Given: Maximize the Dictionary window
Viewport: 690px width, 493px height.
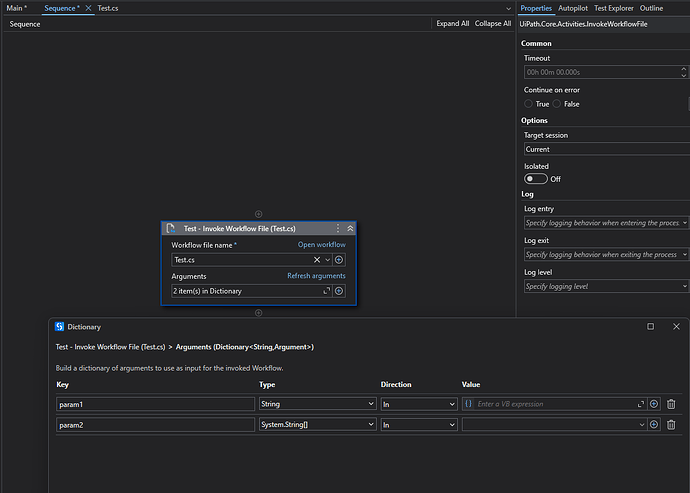Looking at the screenshot, I should pos(650,327).
